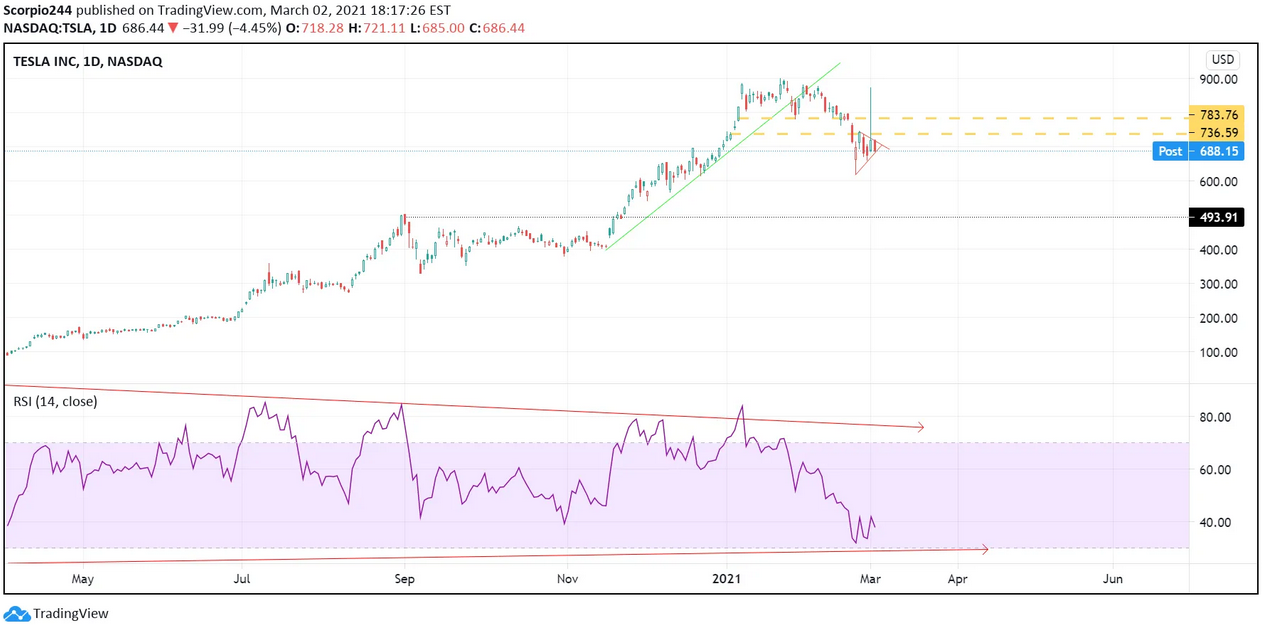Viewport: 1263px width, 625px height.
Task: Click the 2021 date axis label
Action: (726, 579)
